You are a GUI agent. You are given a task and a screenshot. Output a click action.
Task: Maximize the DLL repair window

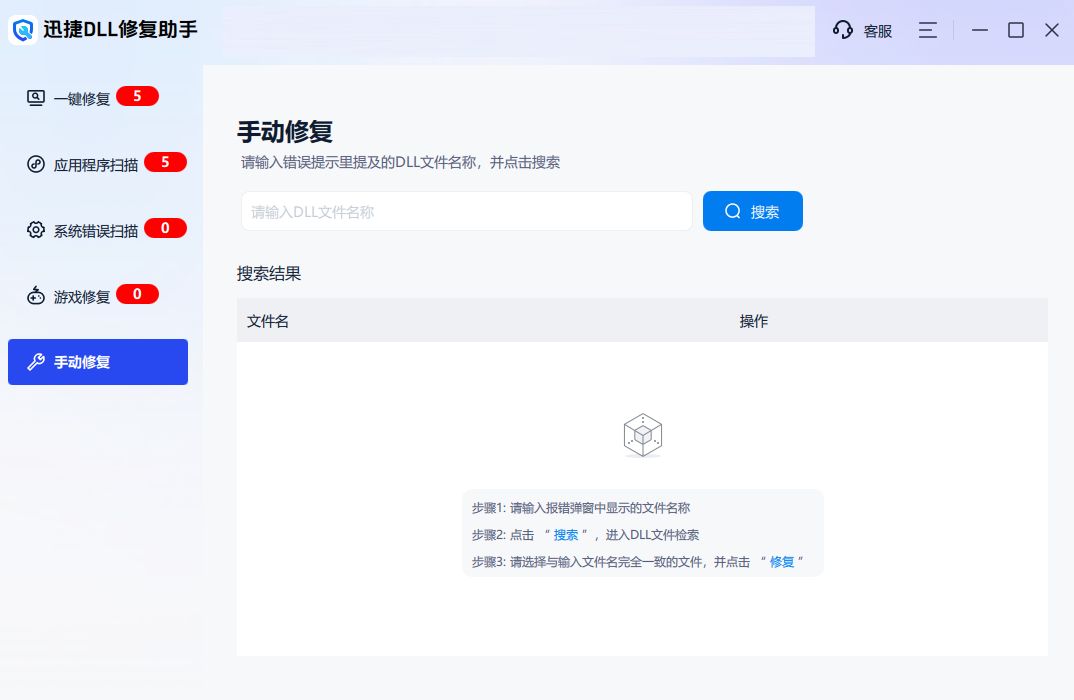(1016, 30)
